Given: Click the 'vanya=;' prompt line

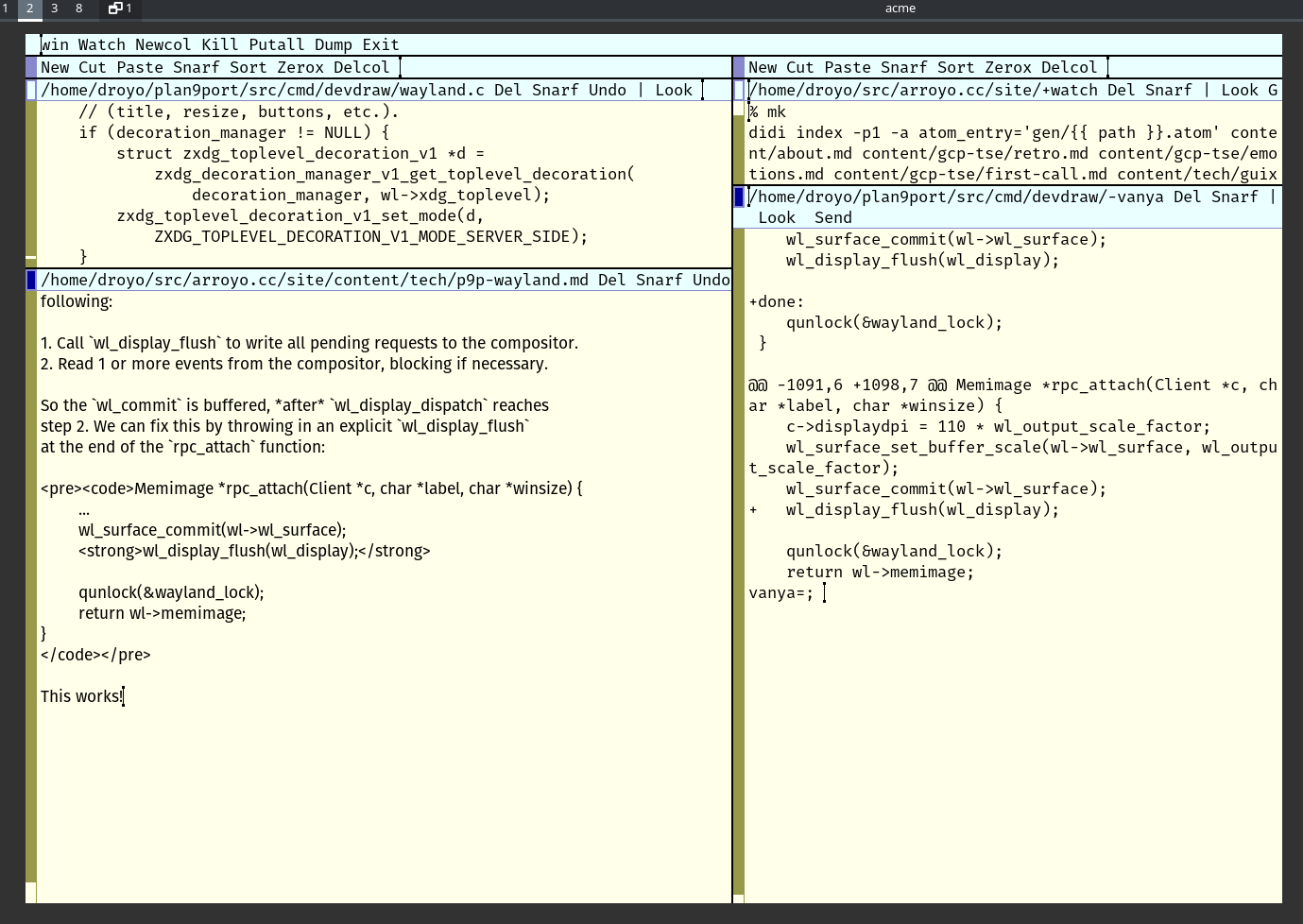Looking at the screenshot, I should (x=781, y=592).
